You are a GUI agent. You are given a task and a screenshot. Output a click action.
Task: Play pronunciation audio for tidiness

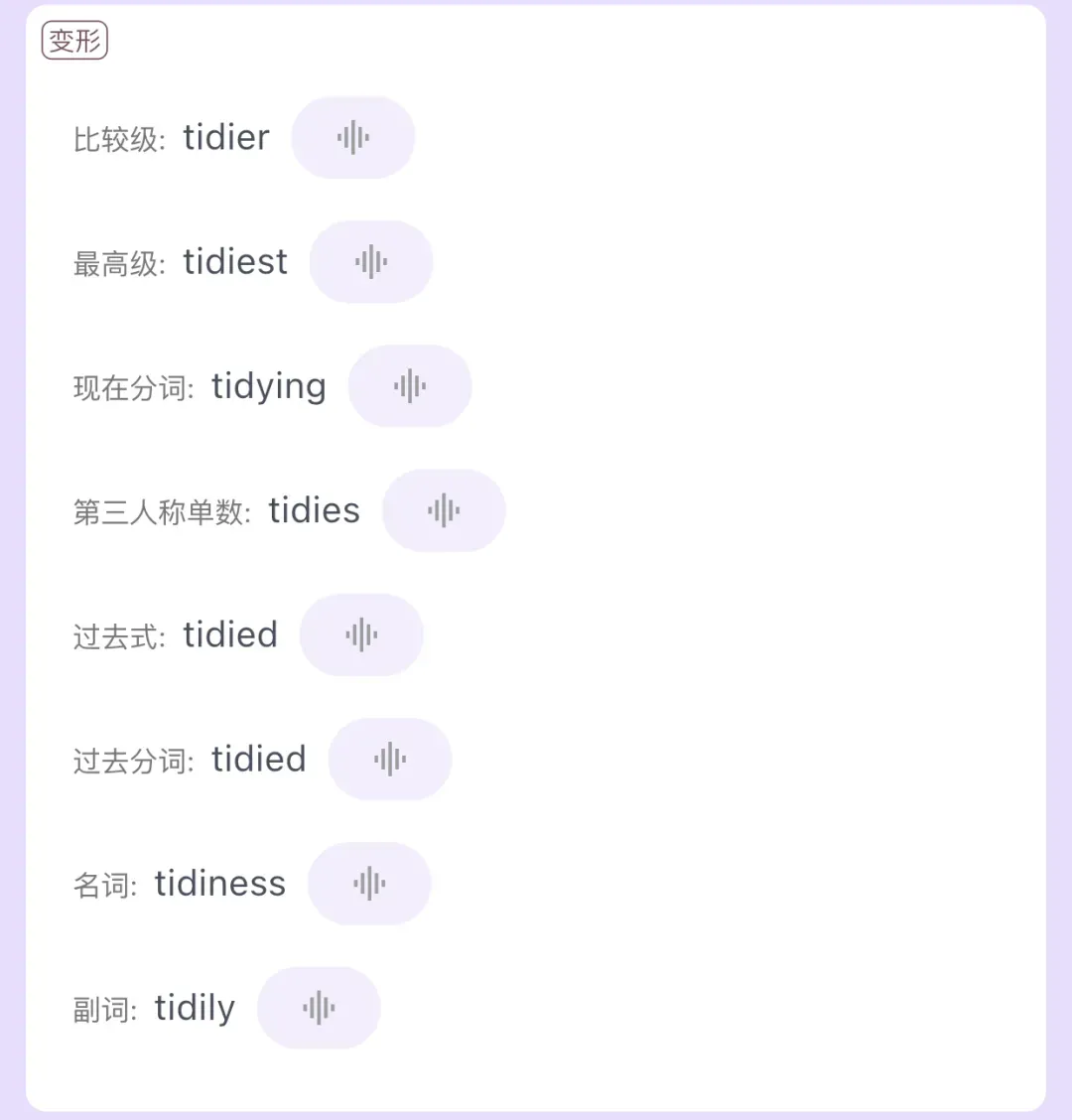pyautogui.click(x=369, y=883)
